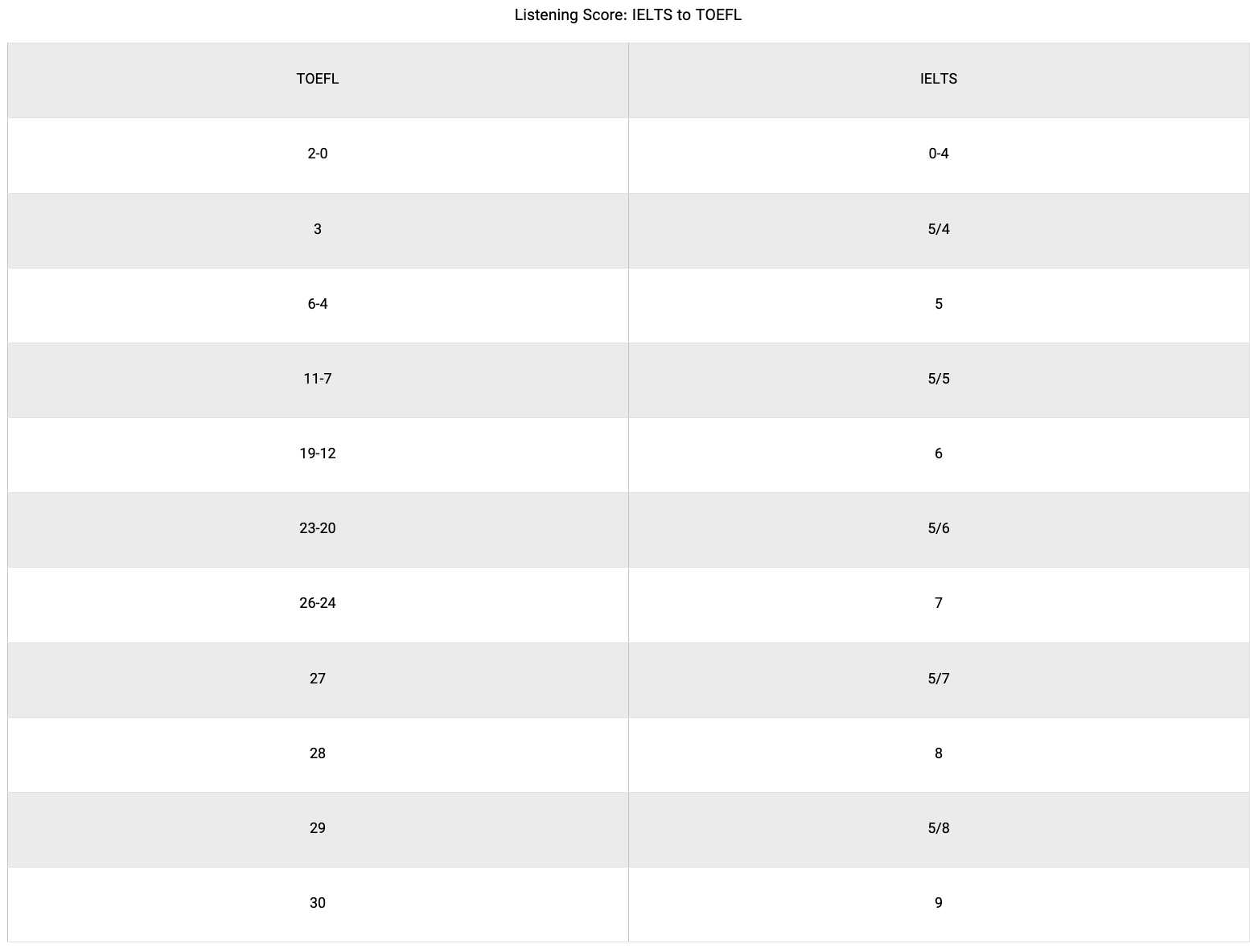Select the IELTS cell reading 5/8
This screenshot has width=1250, height=952.
pos(938,828)
